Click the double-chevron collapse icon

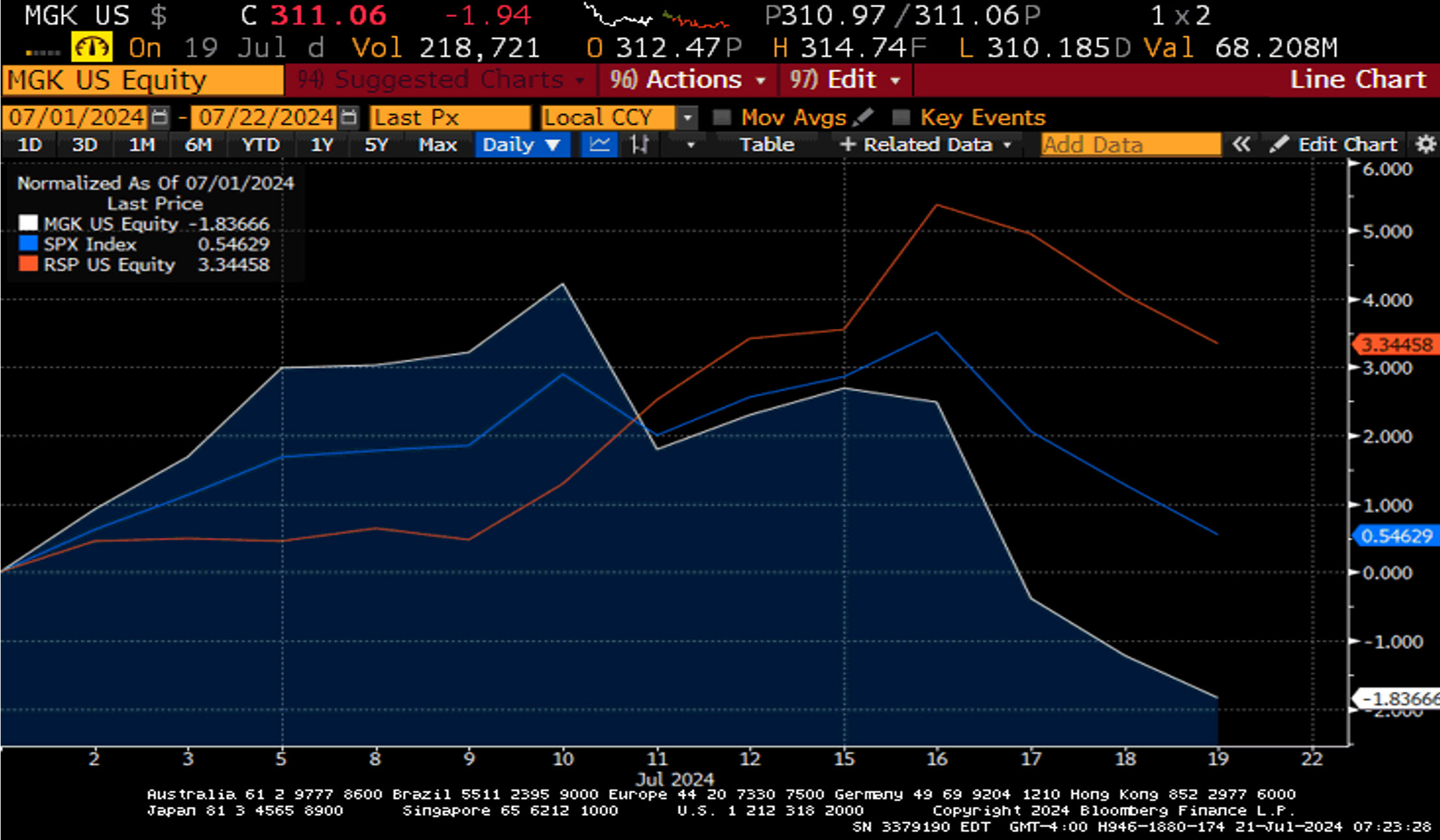point(1240,144)
